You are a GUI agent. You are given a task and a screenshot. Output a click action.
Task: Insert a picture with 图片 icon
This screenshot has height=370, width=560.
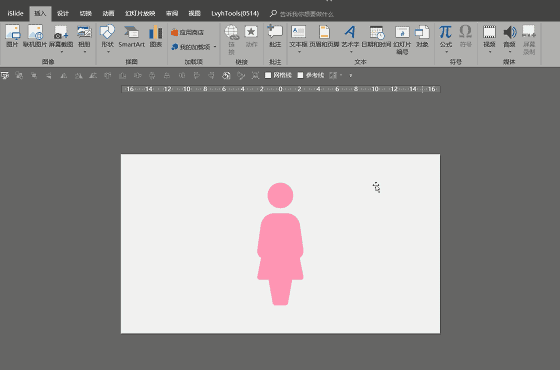click(x=12, y=36)
